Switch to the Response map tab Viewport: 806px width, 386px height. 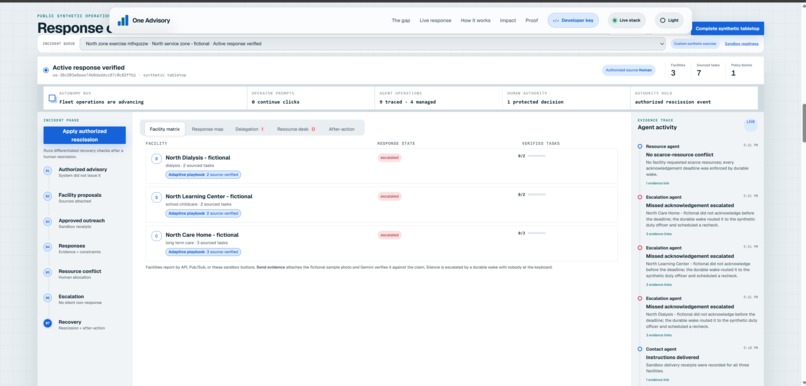point(208,129)
